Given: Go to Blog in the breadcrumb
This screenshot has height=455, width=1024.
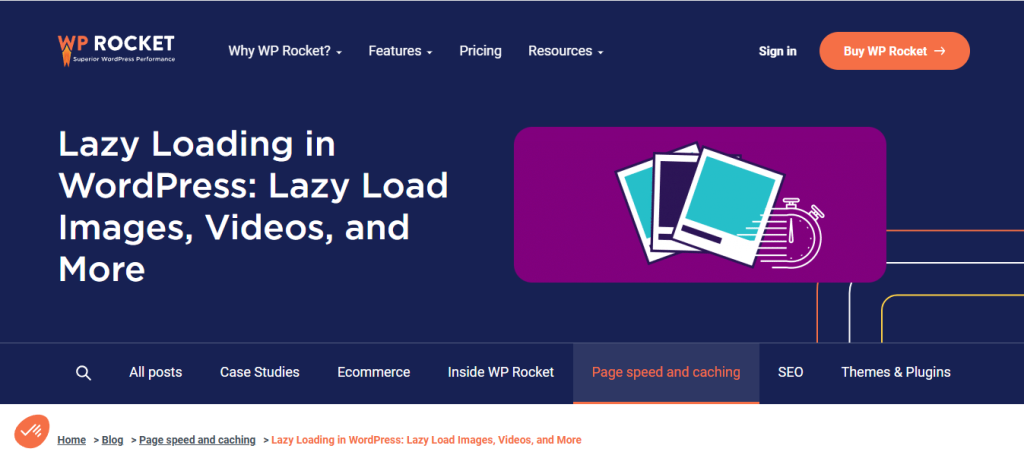Looking at the screenshot, I should pyautogui.click(x=112, y=440).
